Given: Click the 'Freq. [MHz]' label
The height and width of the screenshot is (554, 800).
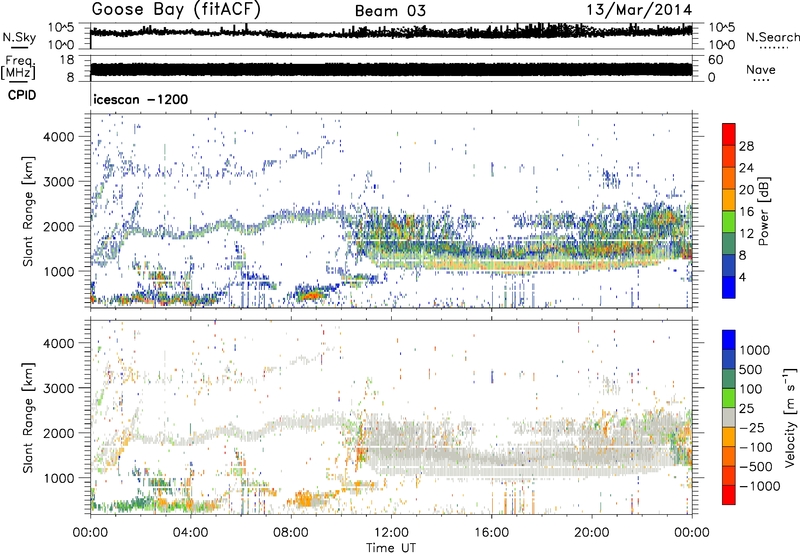Looking at the screenshot, I should 18,68.
